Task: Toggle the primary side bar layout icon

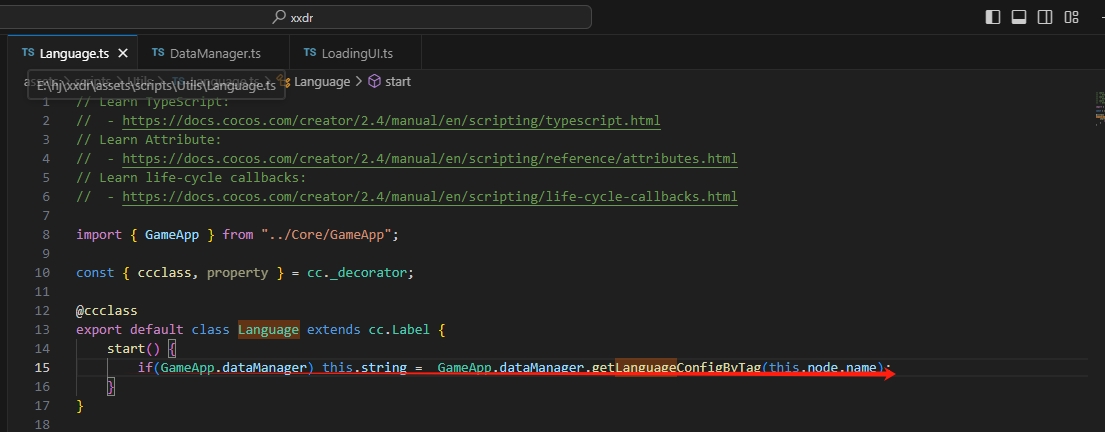Action: [x=993, y=17]
